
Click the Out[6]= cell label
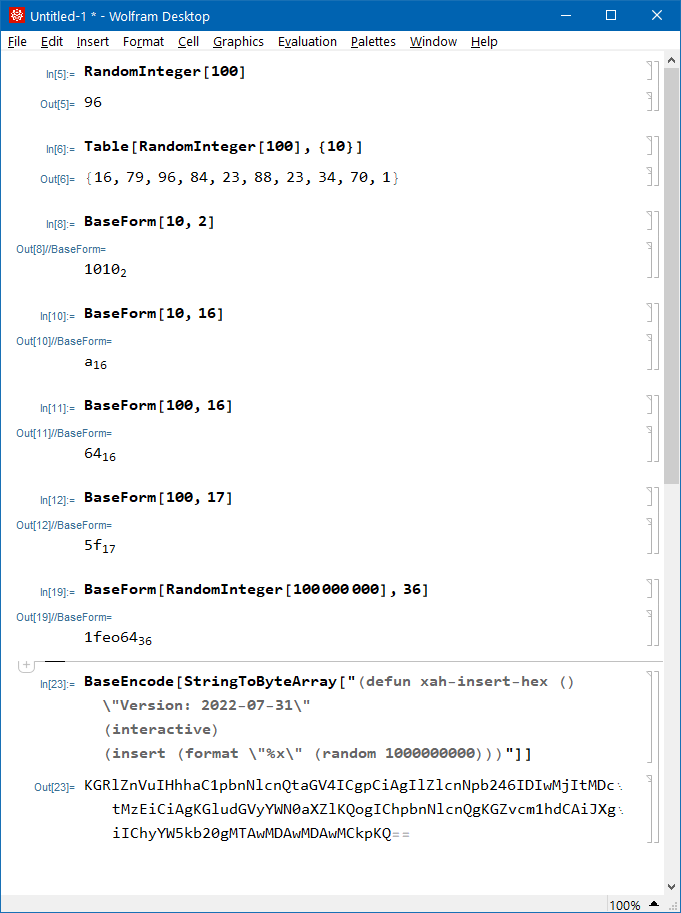[x=58, y=179]
